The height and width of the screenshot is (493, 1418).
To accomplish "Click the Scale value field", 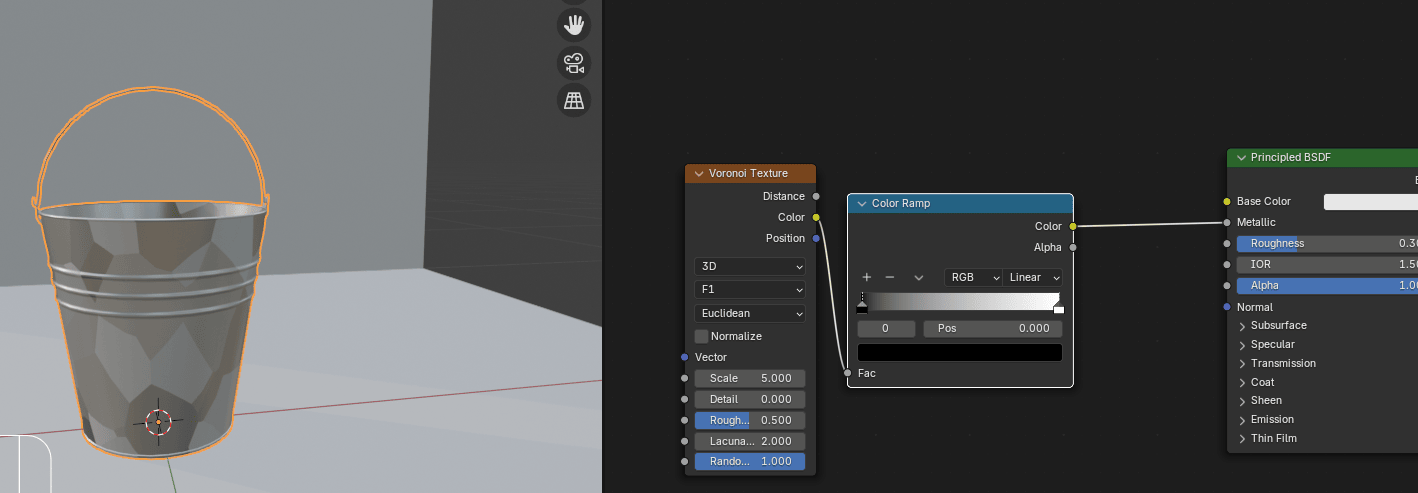I will pyautogui.click(x=749, y=378).
